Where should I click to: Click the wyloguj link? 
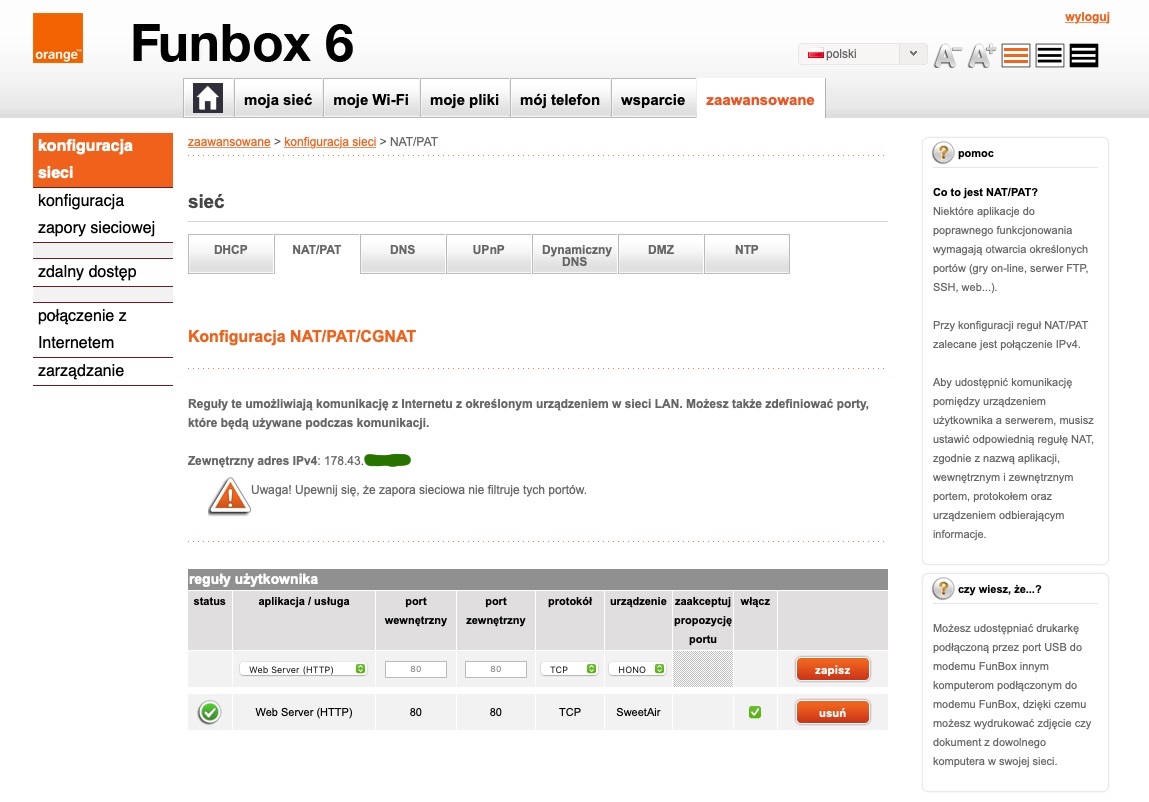coord(1086,17)
